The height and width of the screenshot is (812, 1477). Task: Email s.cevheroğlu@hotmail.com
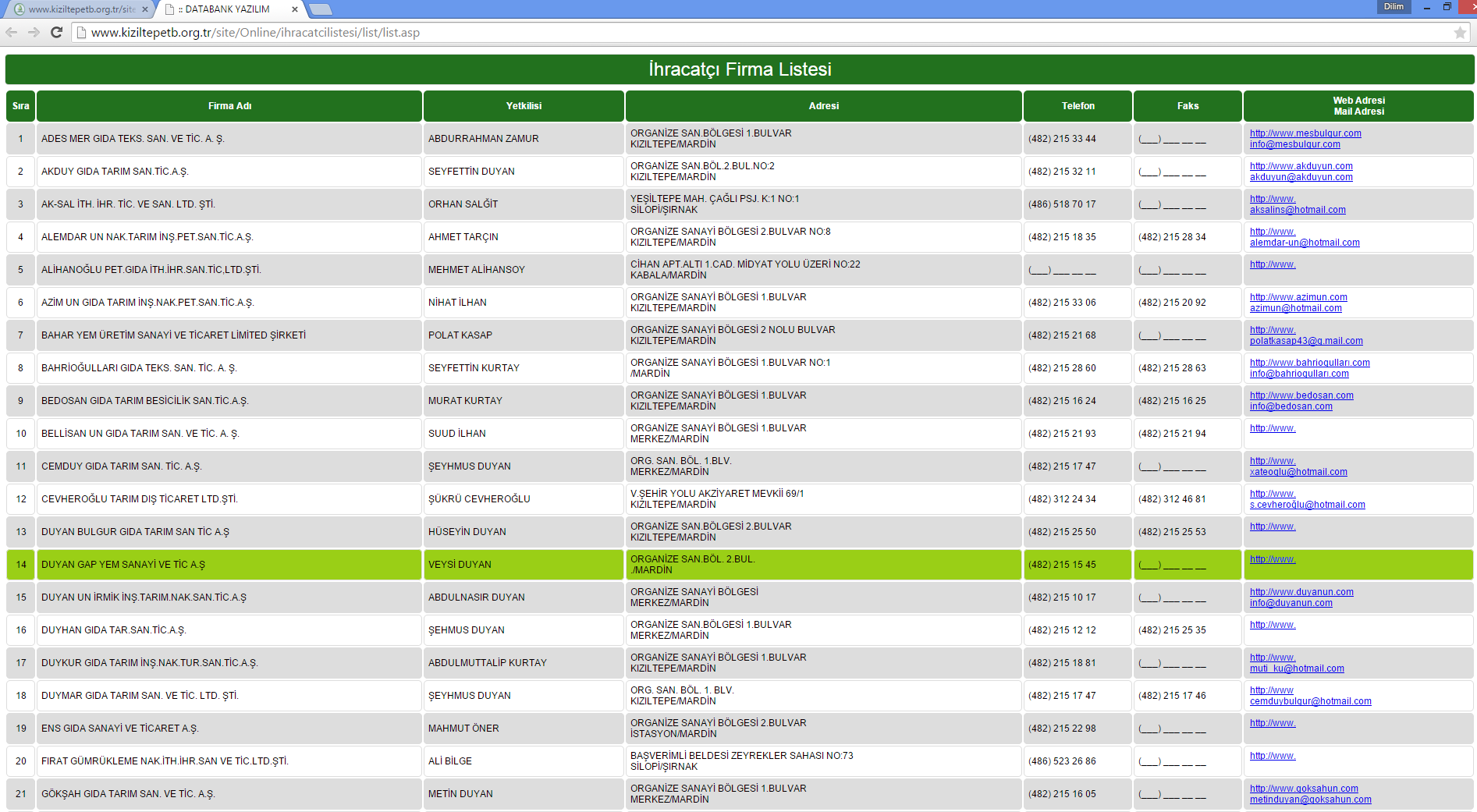[1308, 505]
